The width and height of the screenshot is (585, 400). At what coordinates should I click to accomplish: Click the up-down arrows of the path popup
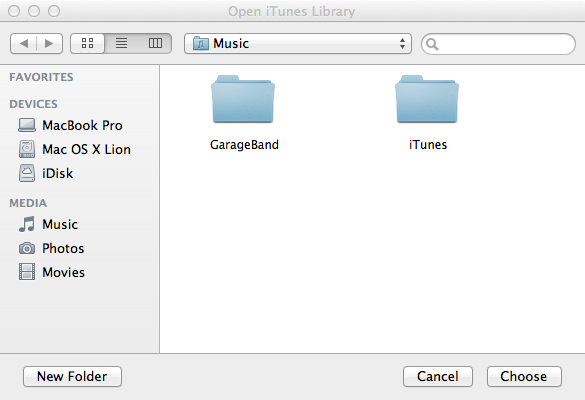click(402, 43)
